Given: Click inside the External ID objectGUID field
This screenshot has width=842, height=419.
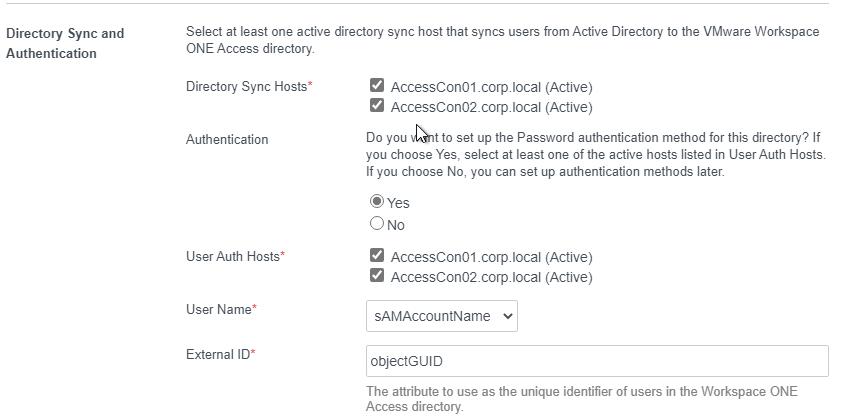Looking at the screenshot, I should (597, 361).
